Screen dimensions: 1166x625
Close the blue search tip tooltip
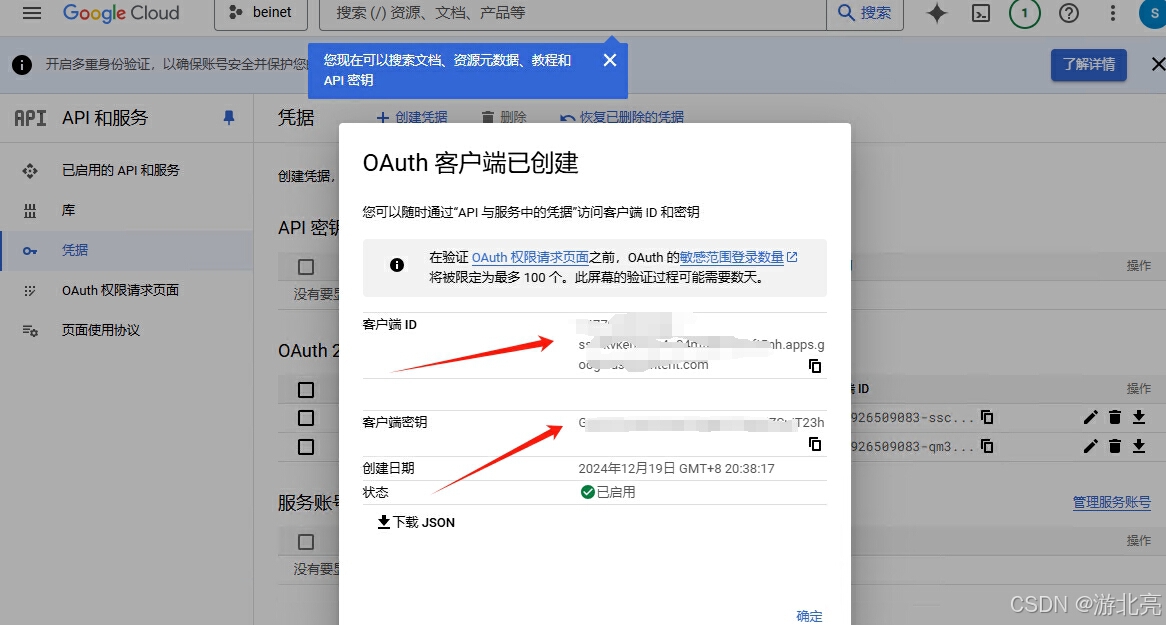[x=610, y=60]
